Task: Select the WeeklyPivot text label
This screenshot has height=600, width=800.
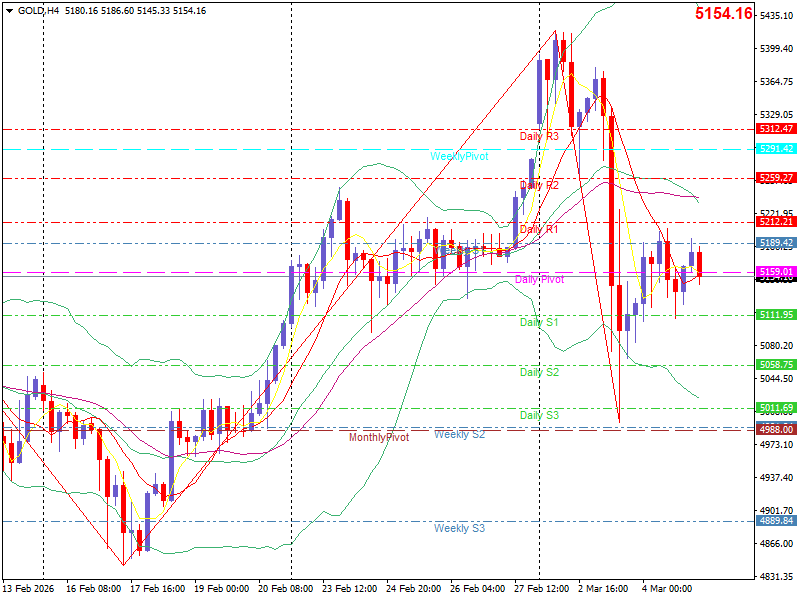Action: click(459, 156)
